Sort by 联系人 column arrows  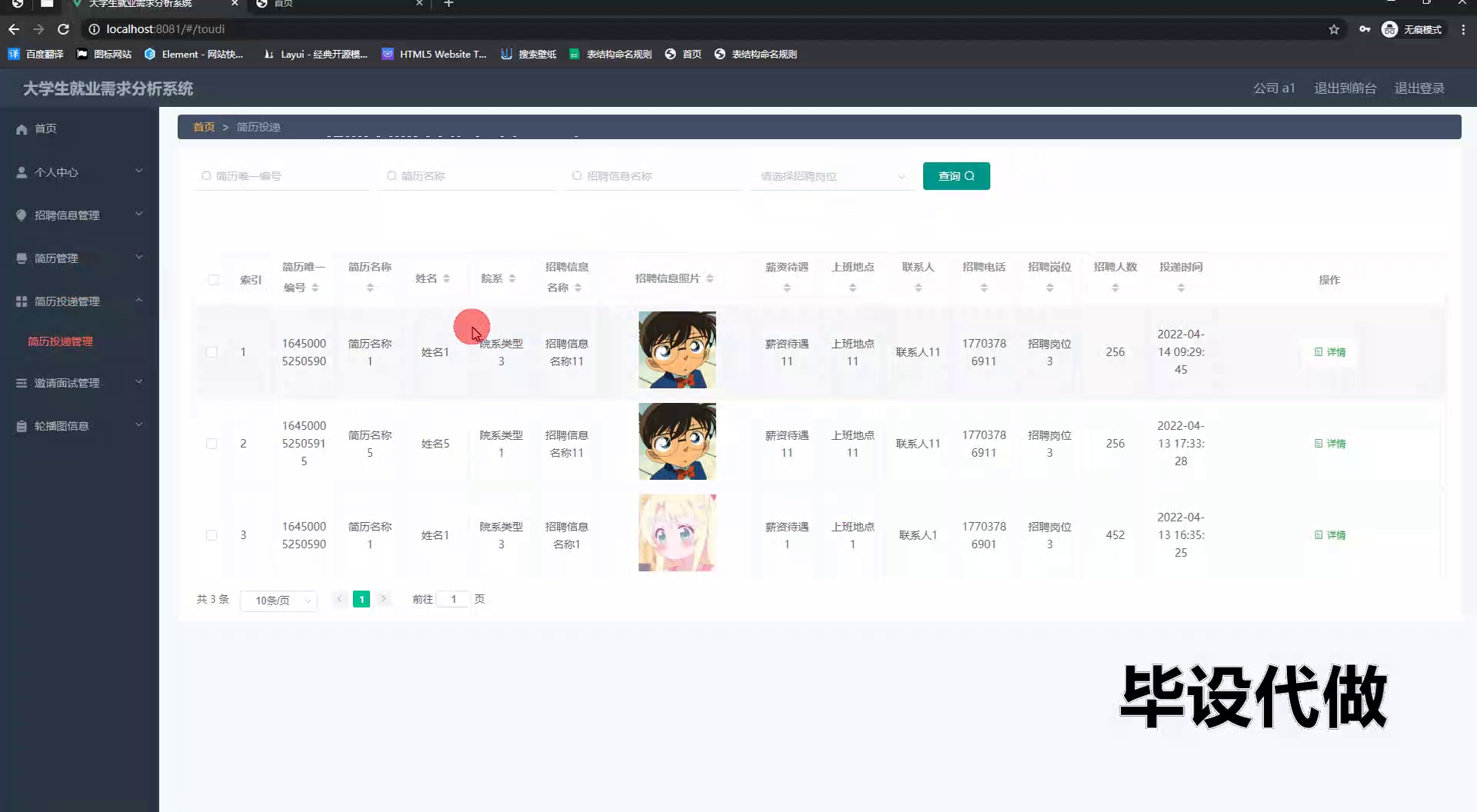click(x=919, y=288)
